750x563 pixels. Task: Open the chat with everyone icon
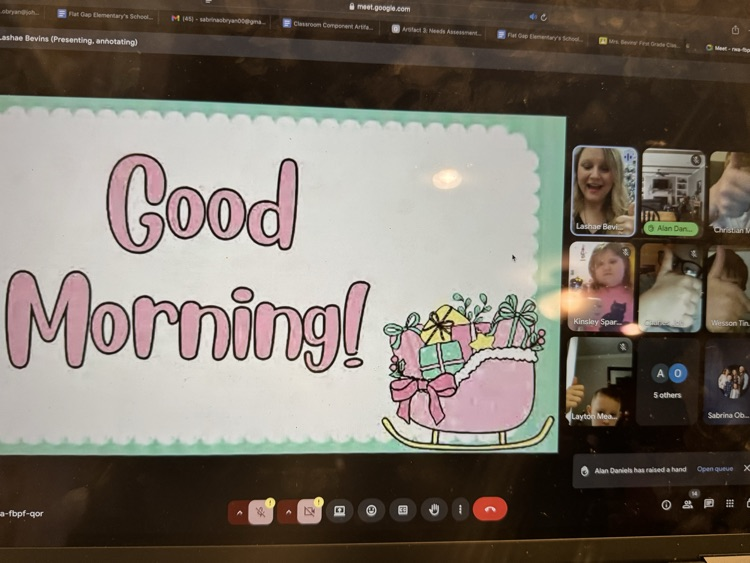coord(709,505)
